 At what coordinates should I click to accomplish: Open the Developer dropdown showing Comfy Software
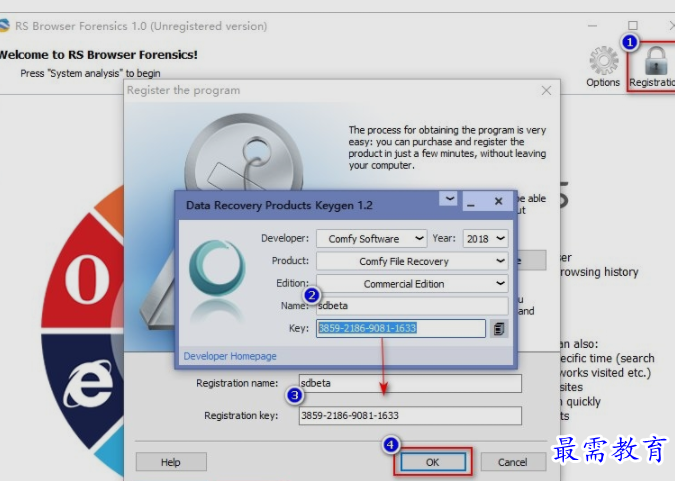tap(372, 239)
